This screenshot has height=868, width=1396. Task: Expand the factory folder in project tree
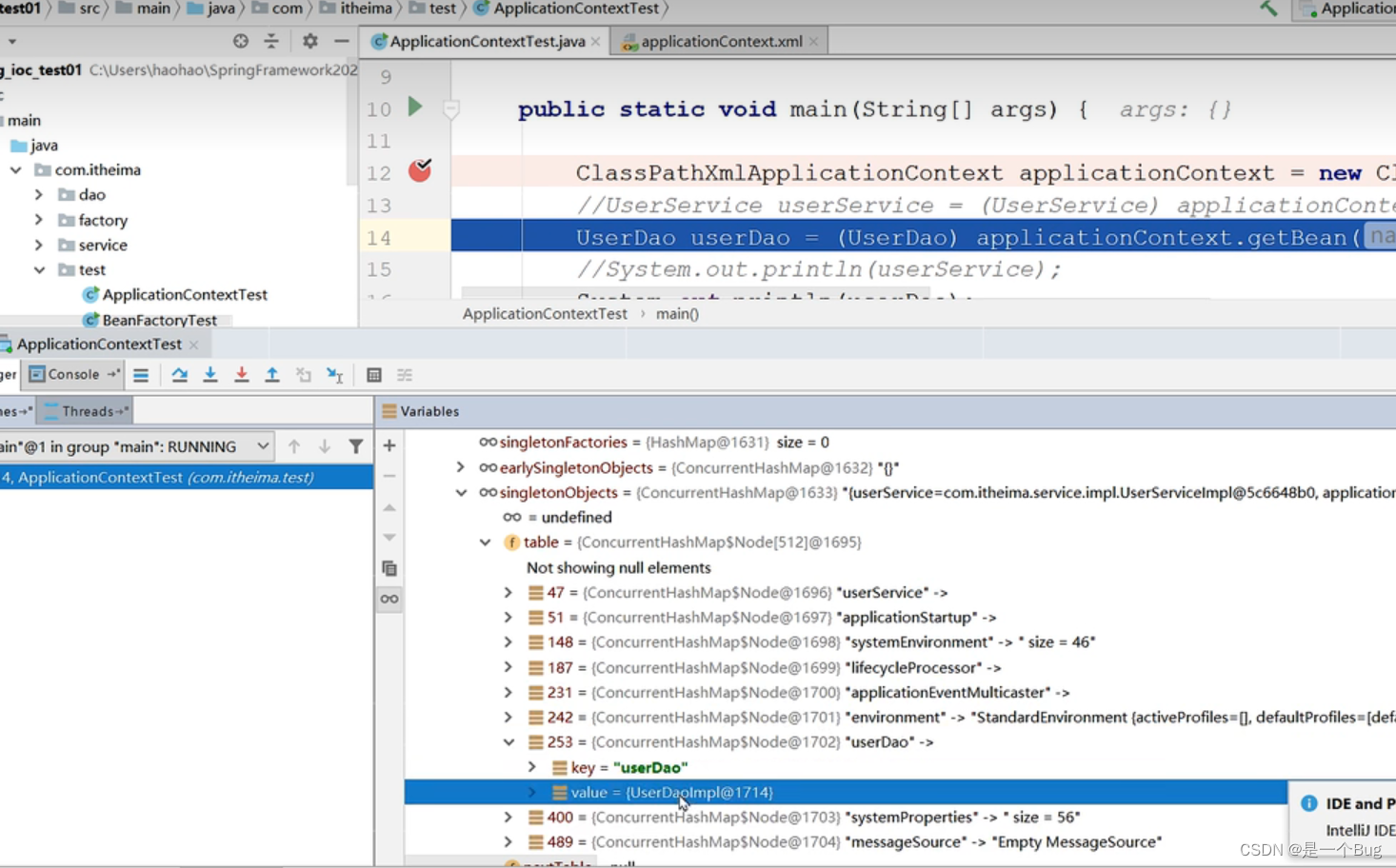(39, 220)
